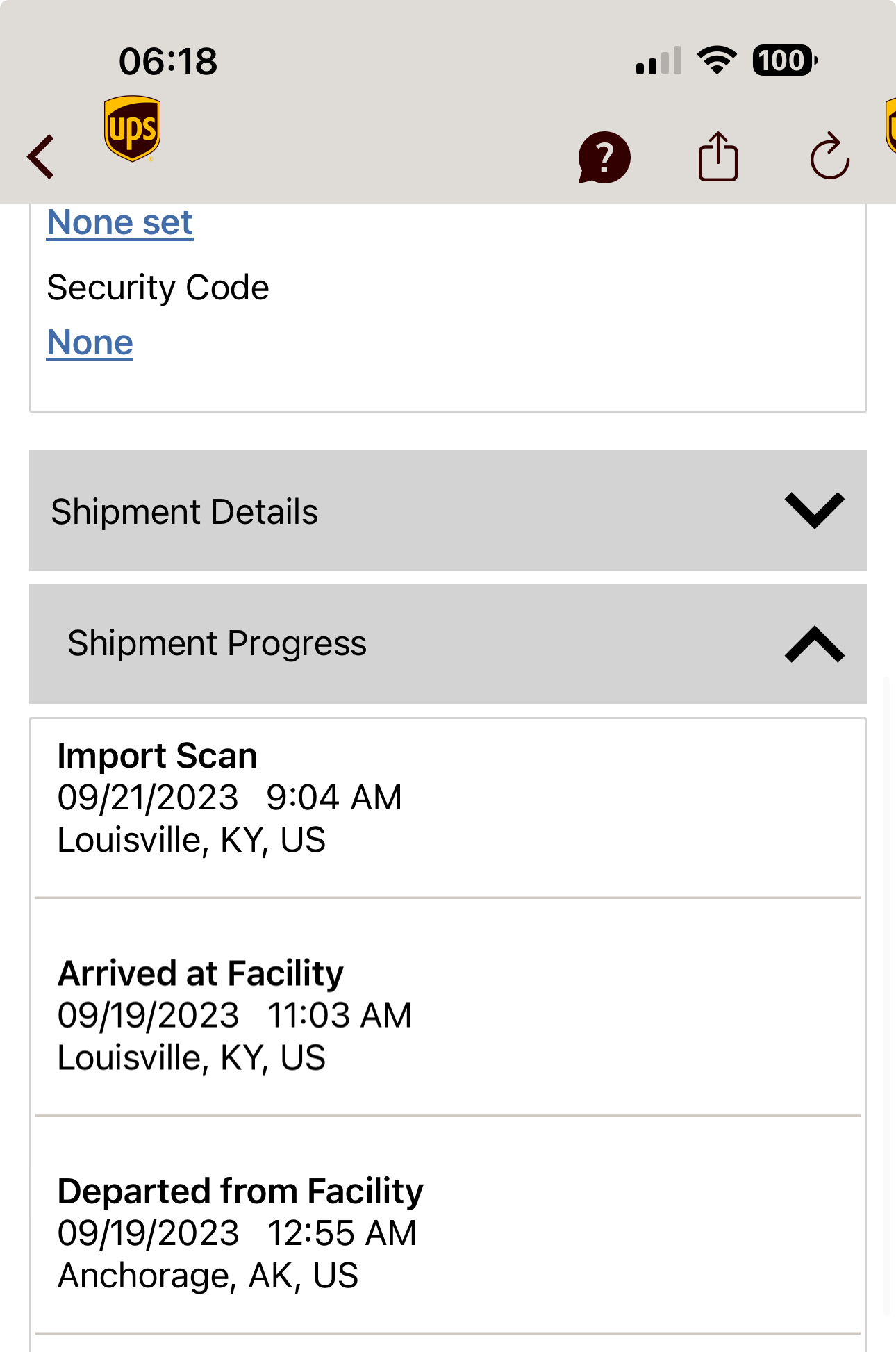Tap the Wi-Fi status icon
The height and width of the screenshot is (1352, 896).
(x=717, y=60)
